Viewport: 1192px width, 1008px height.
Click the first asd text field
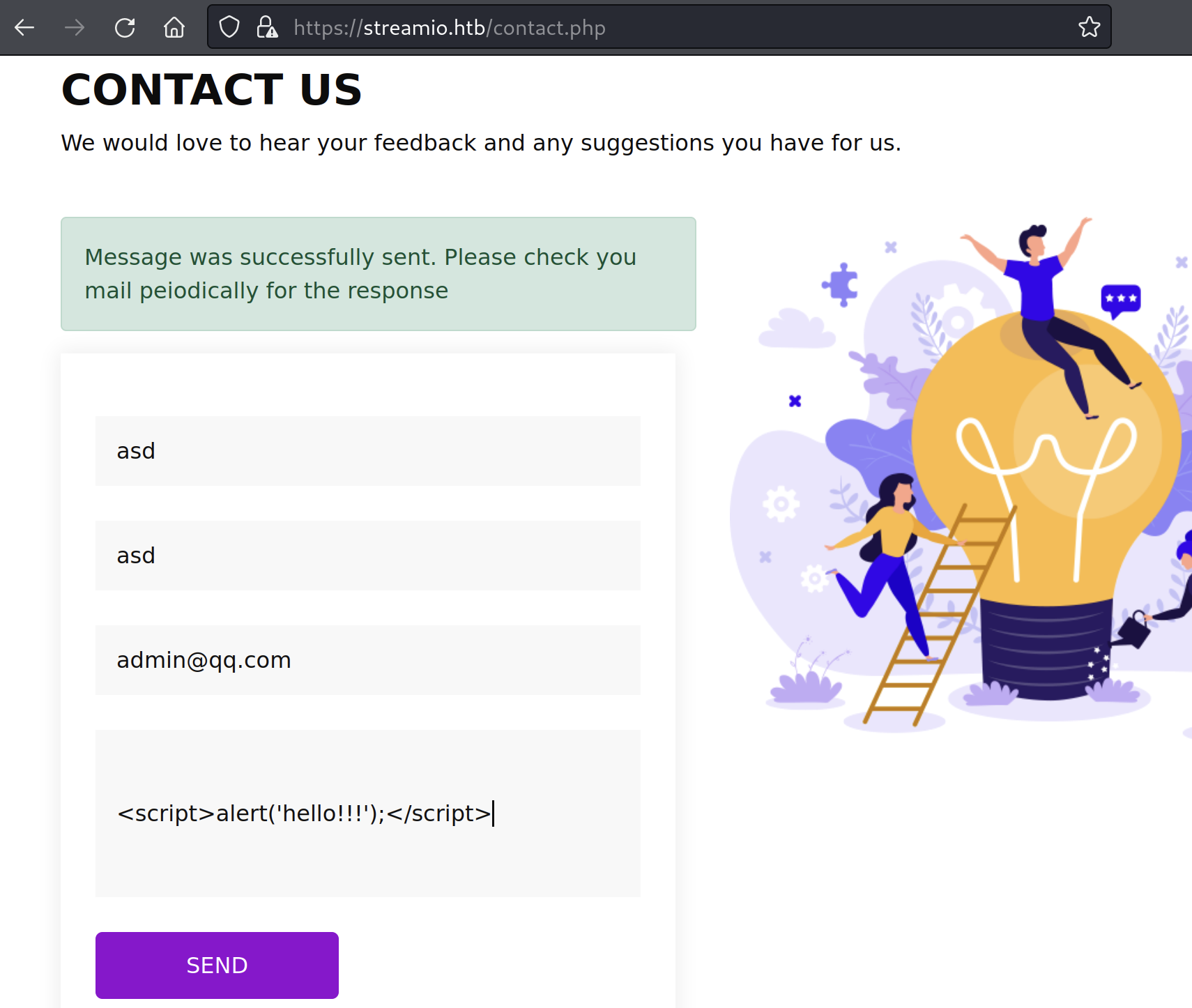click(367, 451)
